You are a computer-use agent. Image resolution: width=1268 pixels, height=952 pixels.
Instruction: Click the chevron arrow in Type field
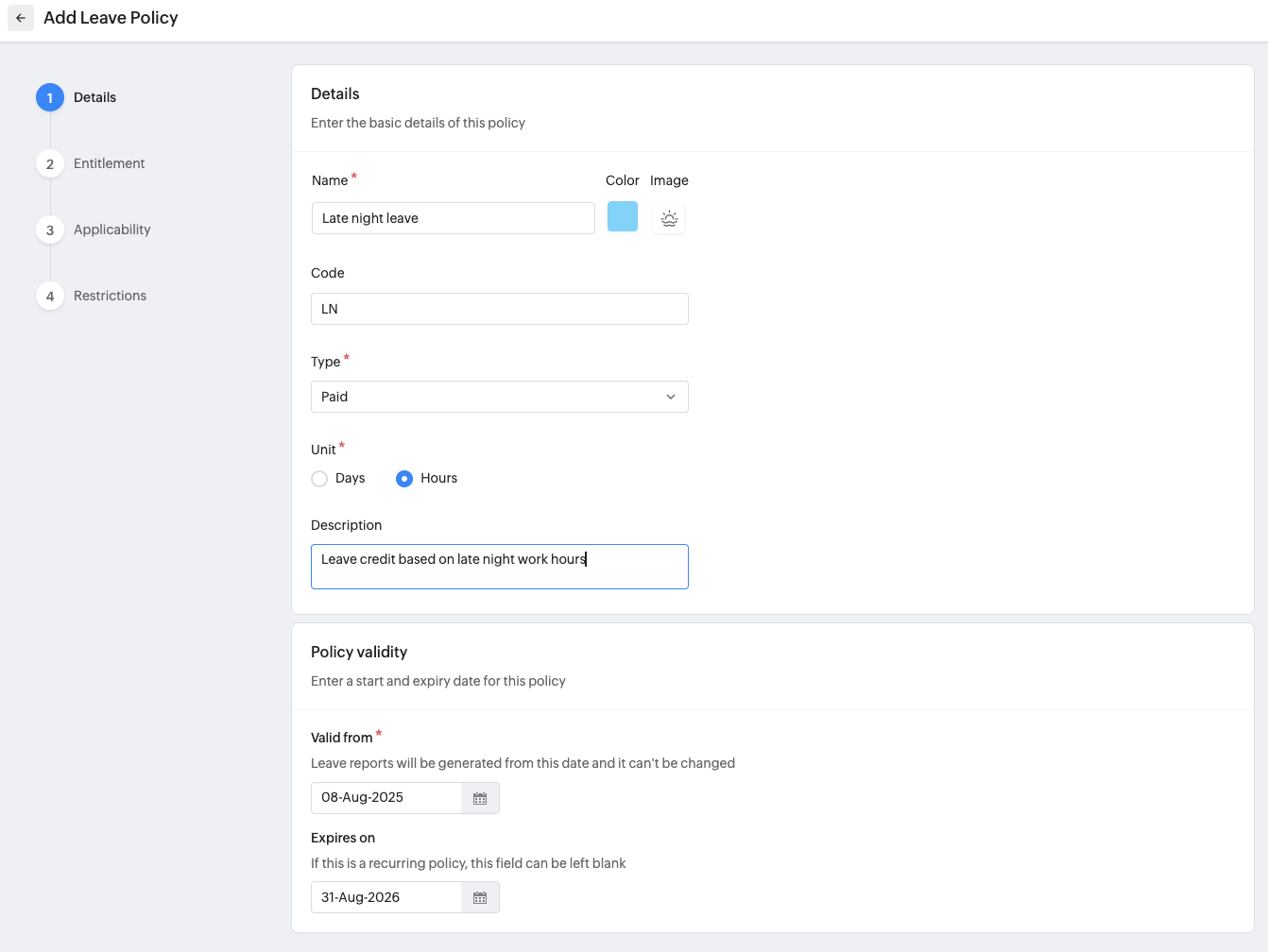tap(671, 397)
